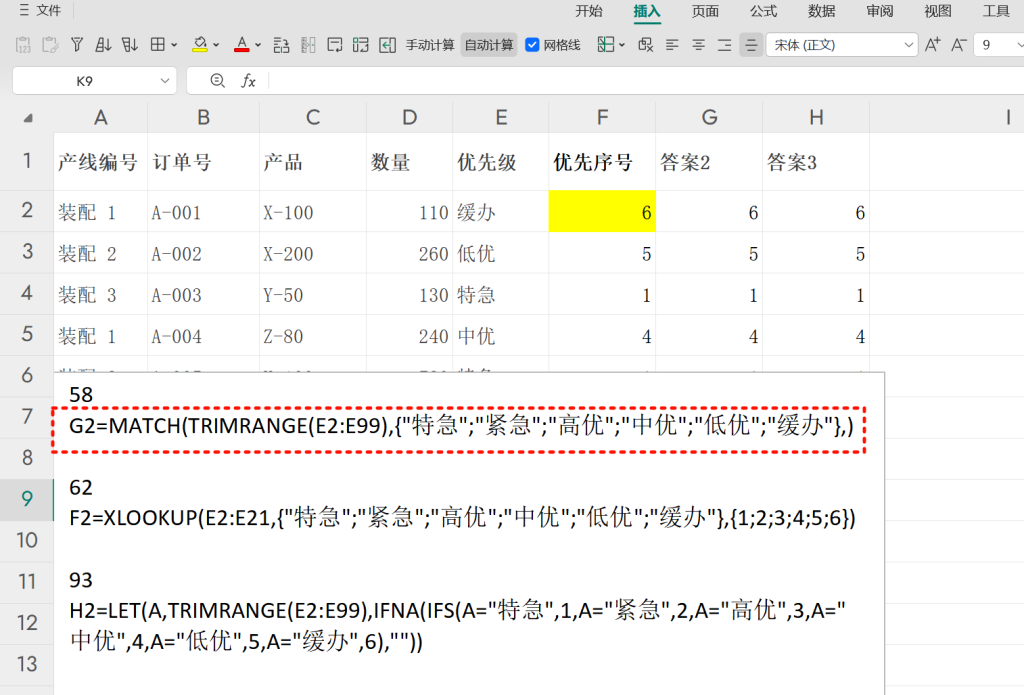Expand the name box dropdown arrow

pos(165,81)
